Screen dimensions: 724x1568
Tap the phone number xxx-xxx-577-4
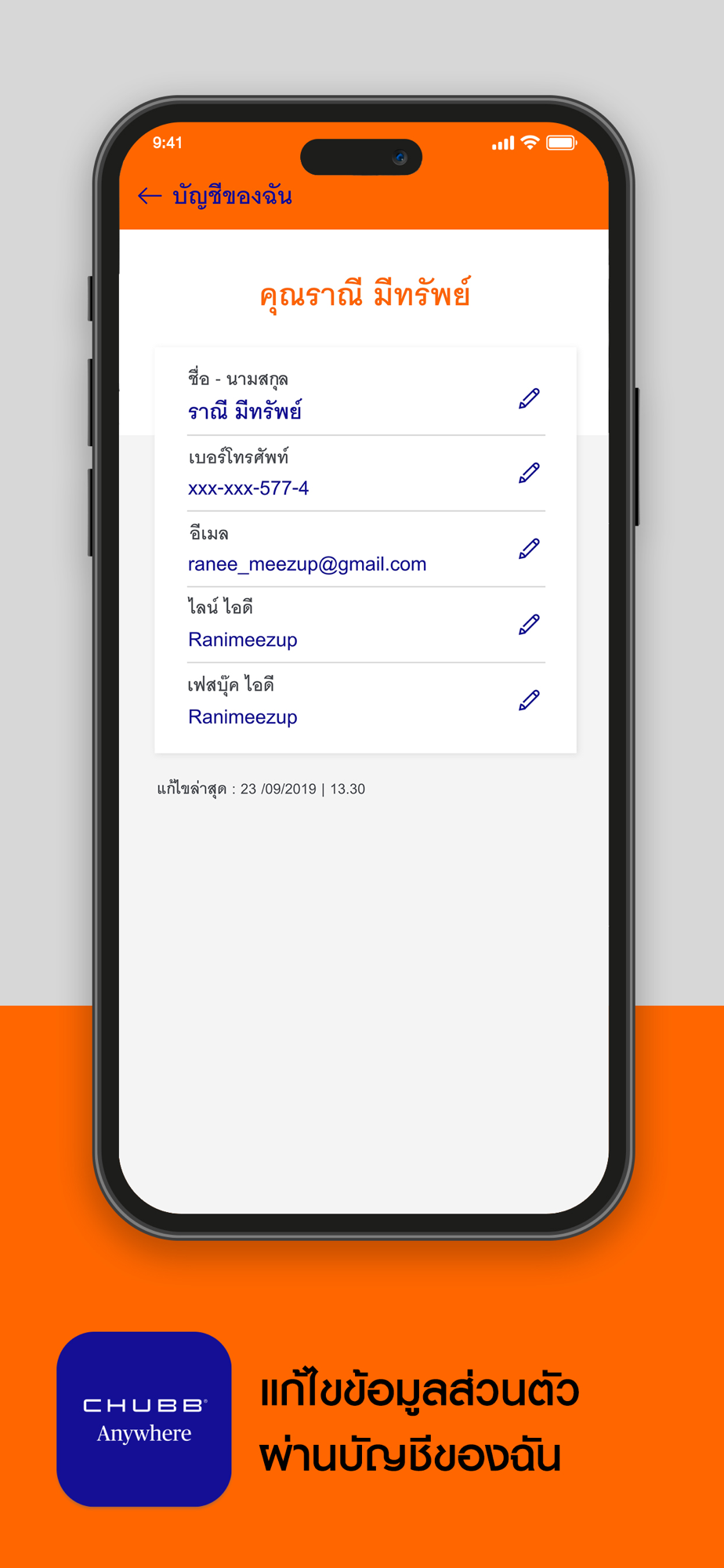(x=248, y=488)
